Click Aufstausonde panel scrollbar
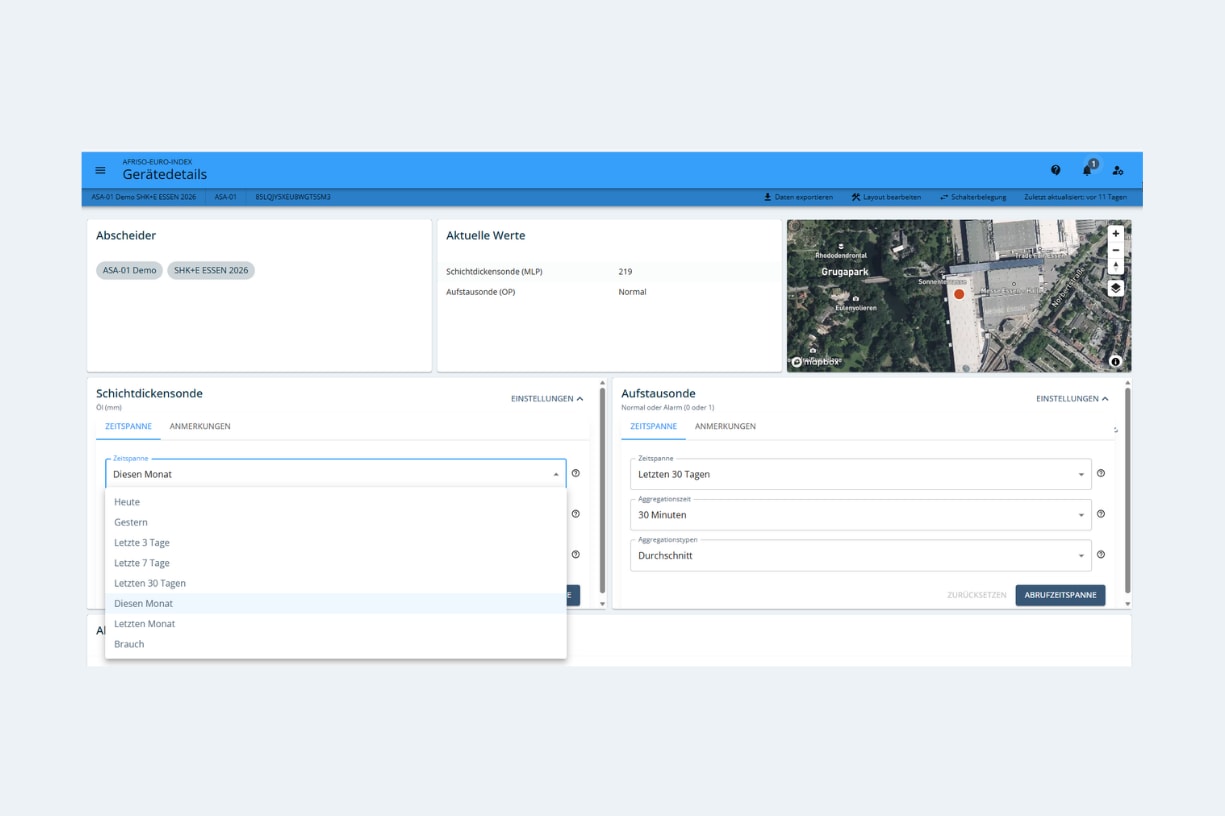The image size is (1225, 816). [x=1127, y=490]
